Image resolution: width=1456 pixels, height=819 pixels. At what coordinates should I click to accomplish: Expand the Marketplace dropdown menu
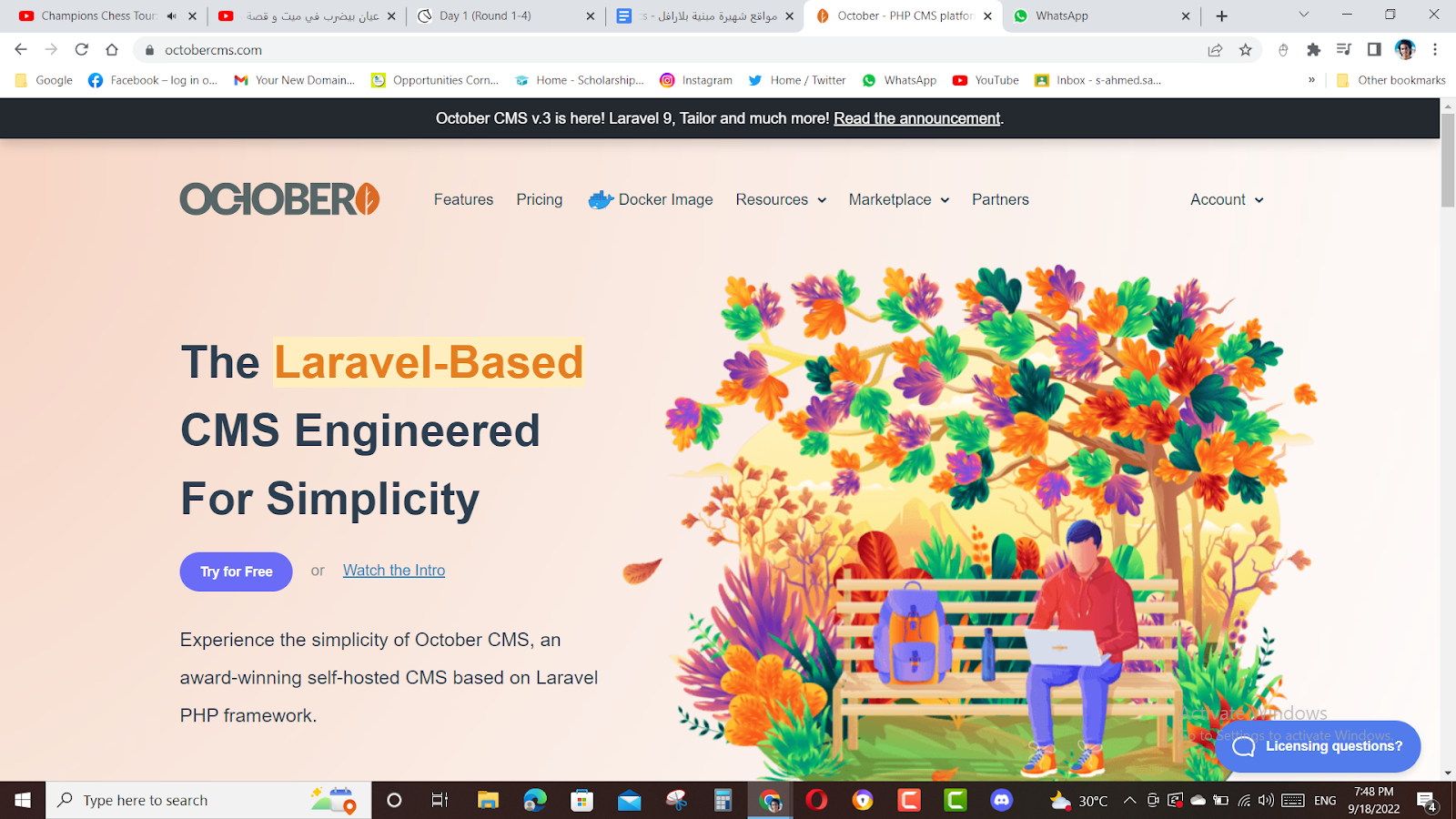pos(899,199)
